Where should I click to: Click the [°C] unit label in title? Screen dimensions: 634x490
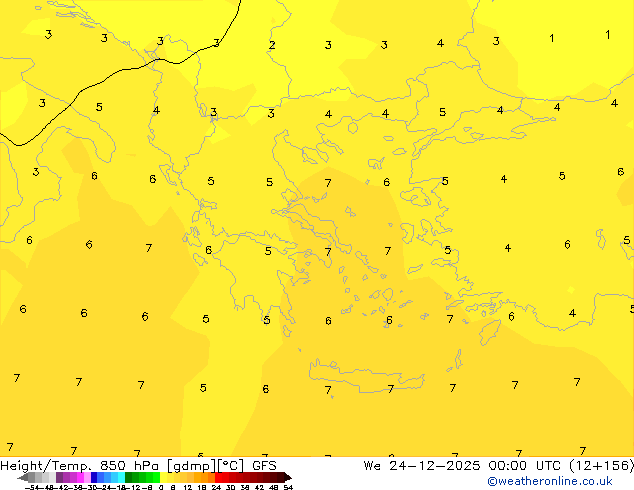click(231, 466)
